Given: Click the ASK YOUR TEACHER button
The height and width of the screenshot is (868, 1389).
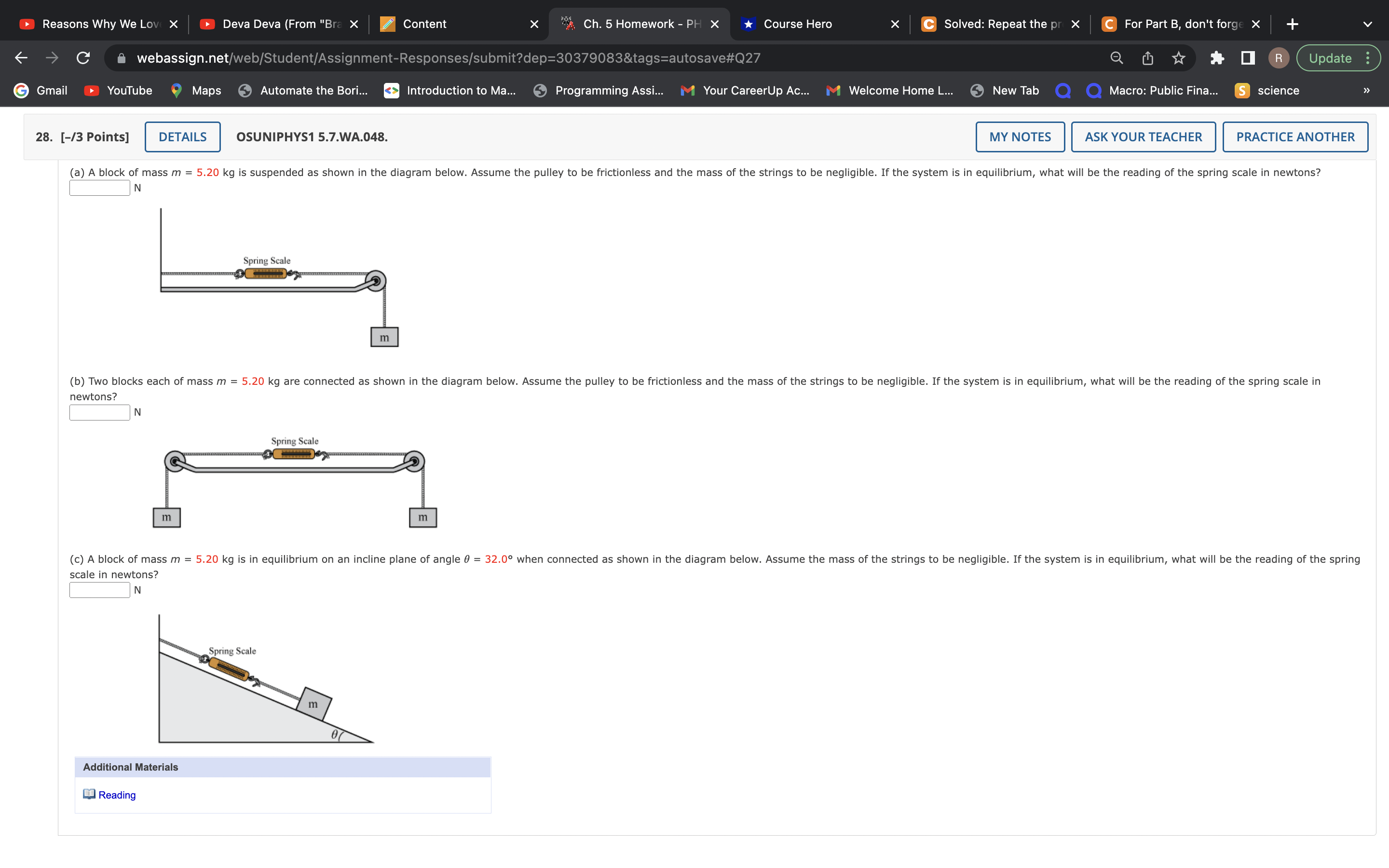Looking at the screenshot, I should [x=1143, y=136].
